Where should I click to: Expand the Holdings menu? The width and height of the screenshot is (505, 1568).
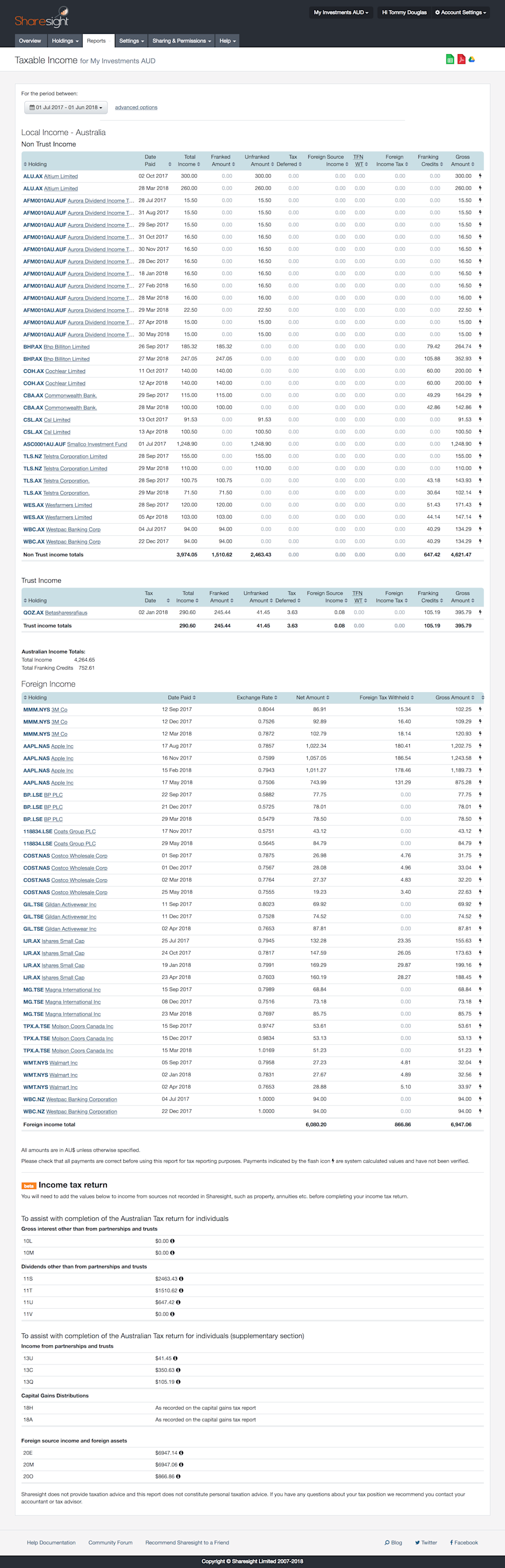[x=64, y=41]
